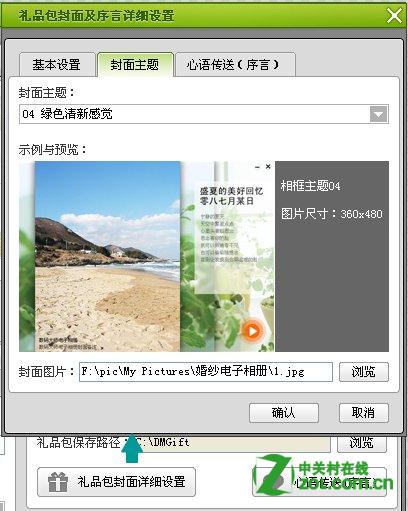Click the gray 相框主题04 info panel

332,256
